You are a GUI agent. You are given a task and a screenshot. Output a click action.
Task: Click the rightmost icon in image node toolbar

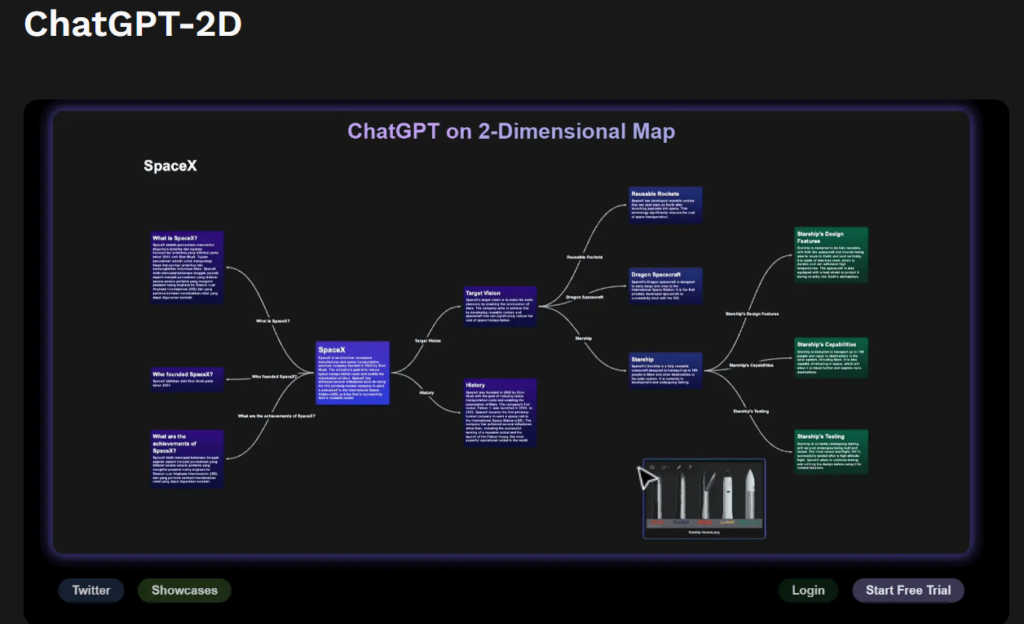coord(690,467)
